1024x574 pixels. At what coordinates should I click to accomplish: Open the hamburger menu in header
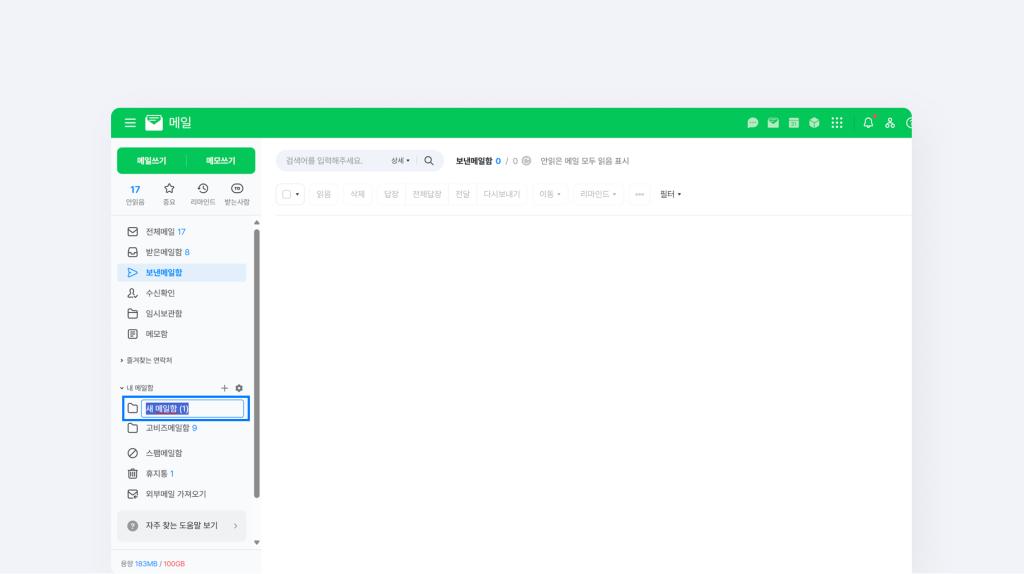[130, 123]
